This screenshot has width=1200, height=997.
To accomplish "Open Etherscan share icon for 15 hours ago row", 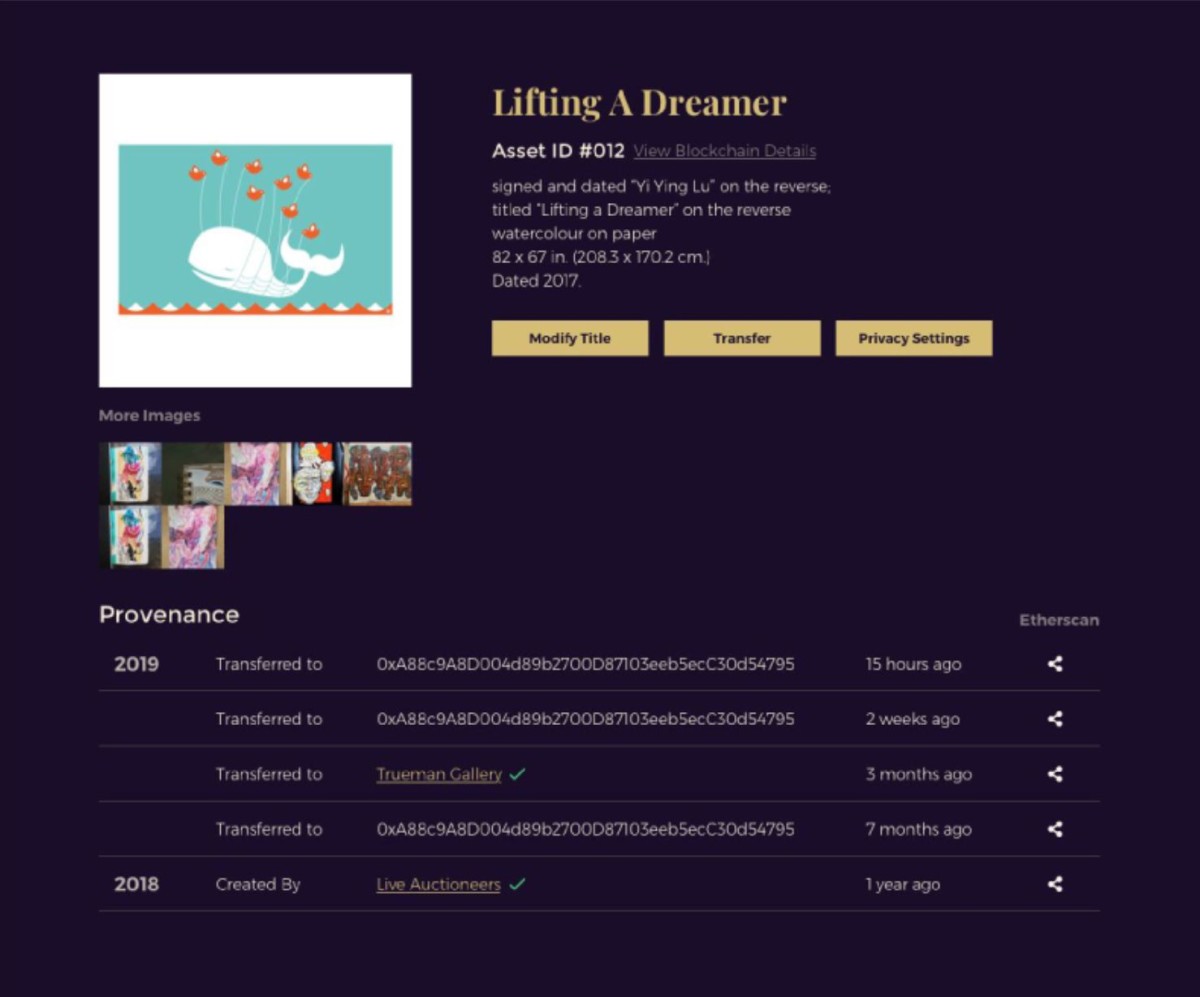I will [1055, 664].
